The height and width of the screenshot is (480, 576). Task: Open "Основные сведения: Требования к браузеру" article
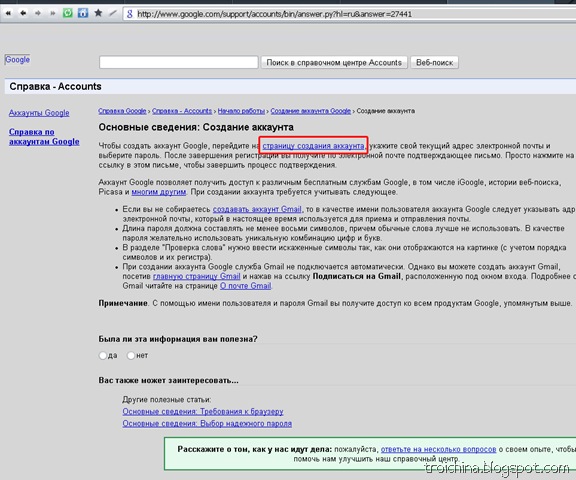pyautogui.click(x=203, y=412)
